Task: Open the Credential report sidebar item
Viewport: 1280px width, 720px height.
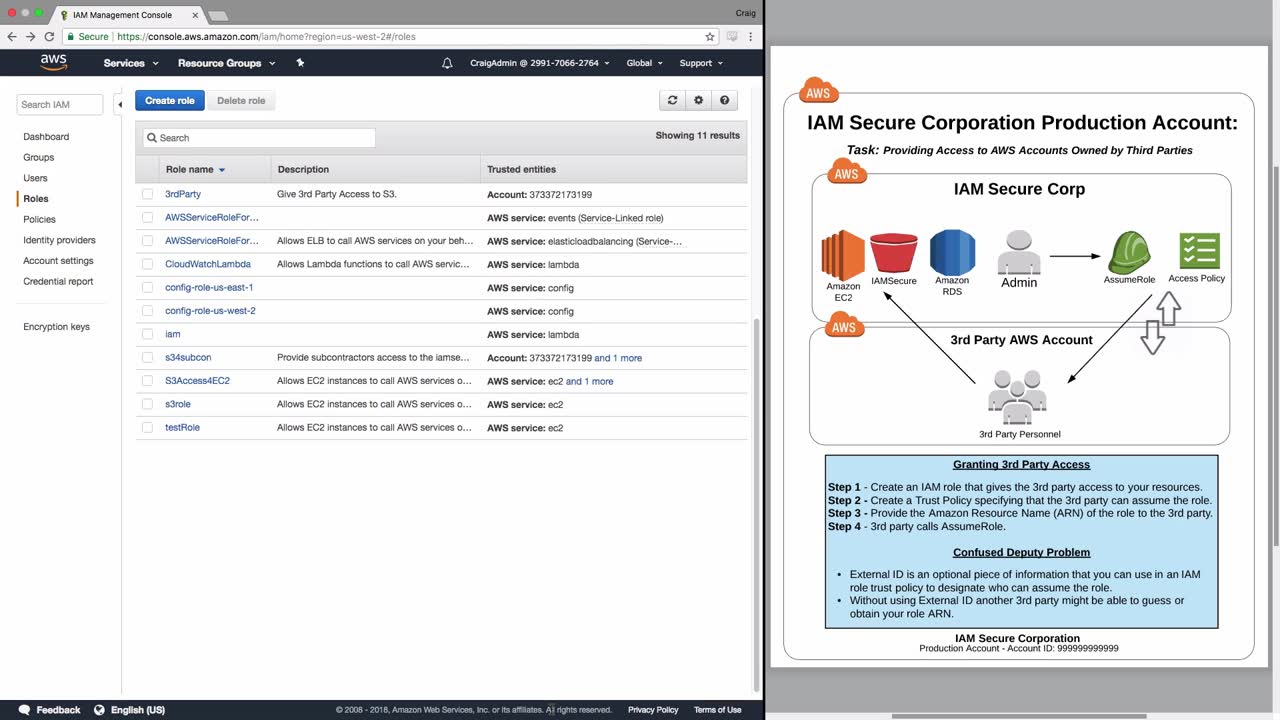Action: tap(58, 281)
